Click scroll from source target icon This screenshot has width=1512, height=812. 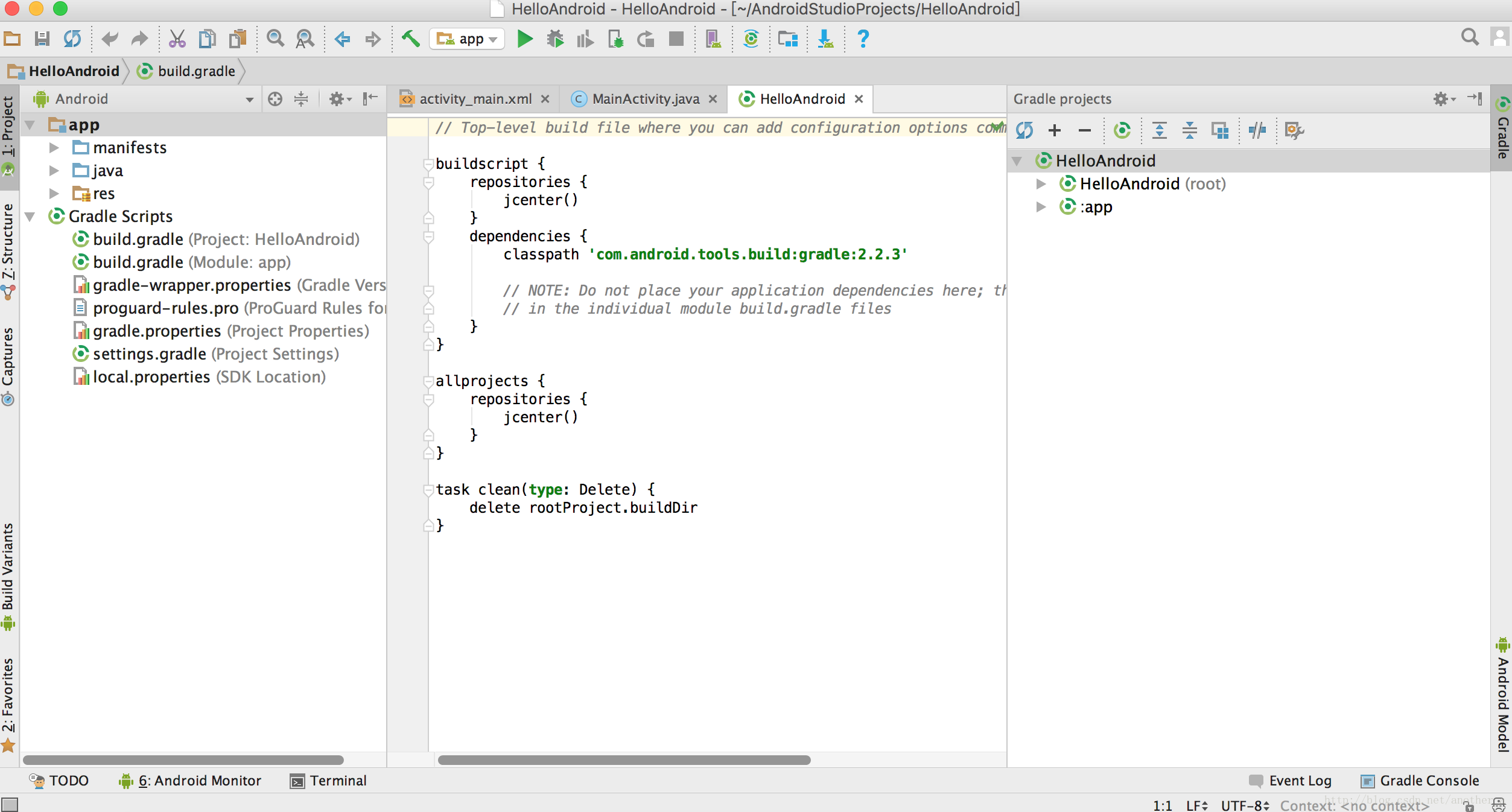coord(275,99)
